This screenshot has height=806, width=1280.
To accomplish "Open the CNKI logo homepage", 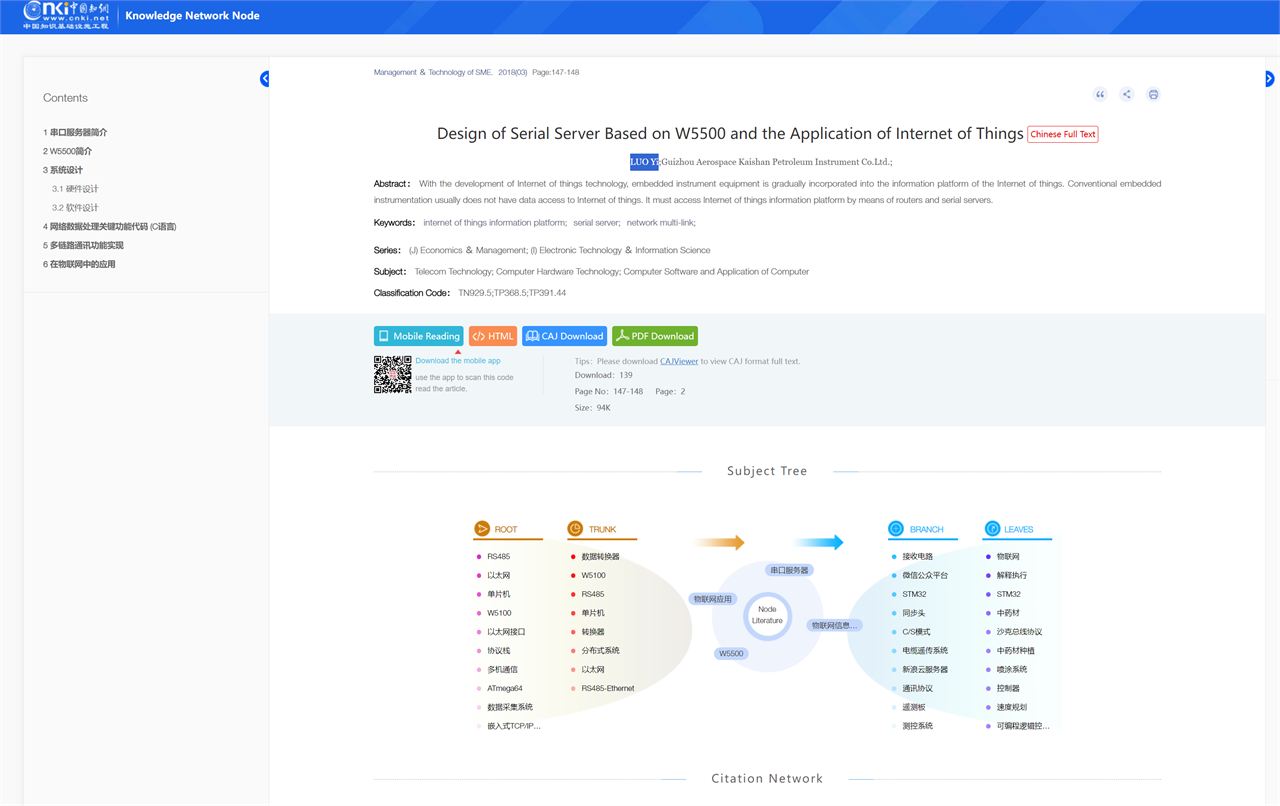I will (66, 15).
